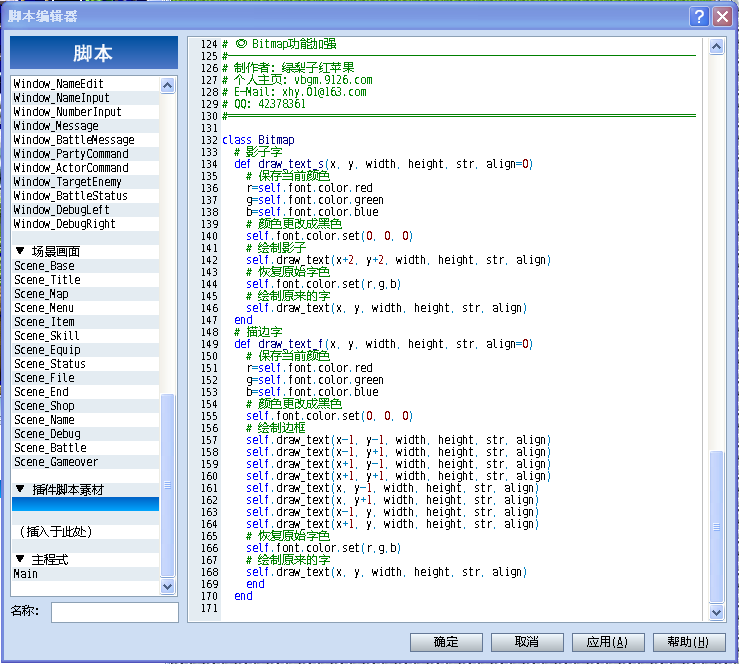Click line 144 self.font.color.set(r,g,b)
Viewport: 739px width, 664px height.
click(323, 284)
